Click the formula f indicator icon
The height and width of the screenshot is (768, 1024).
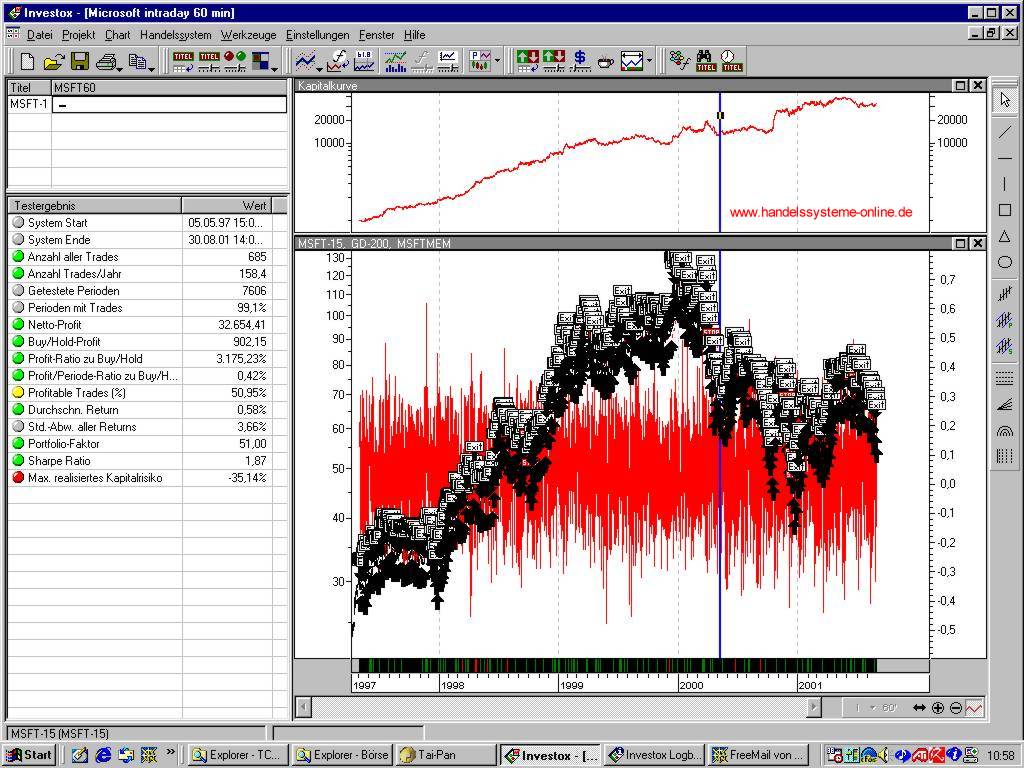pyautogui.click(x=338, y=61)
